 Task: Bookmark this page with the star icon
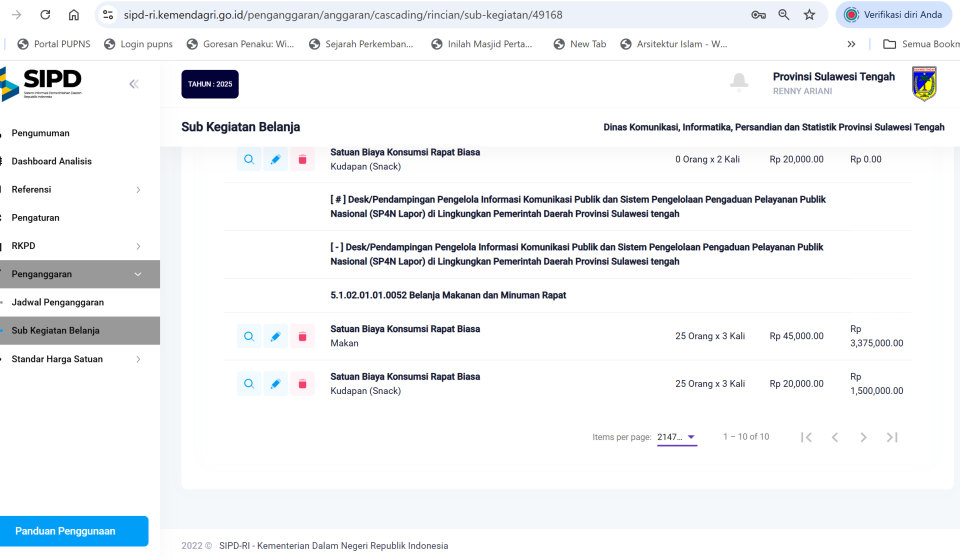pos(809,15)
